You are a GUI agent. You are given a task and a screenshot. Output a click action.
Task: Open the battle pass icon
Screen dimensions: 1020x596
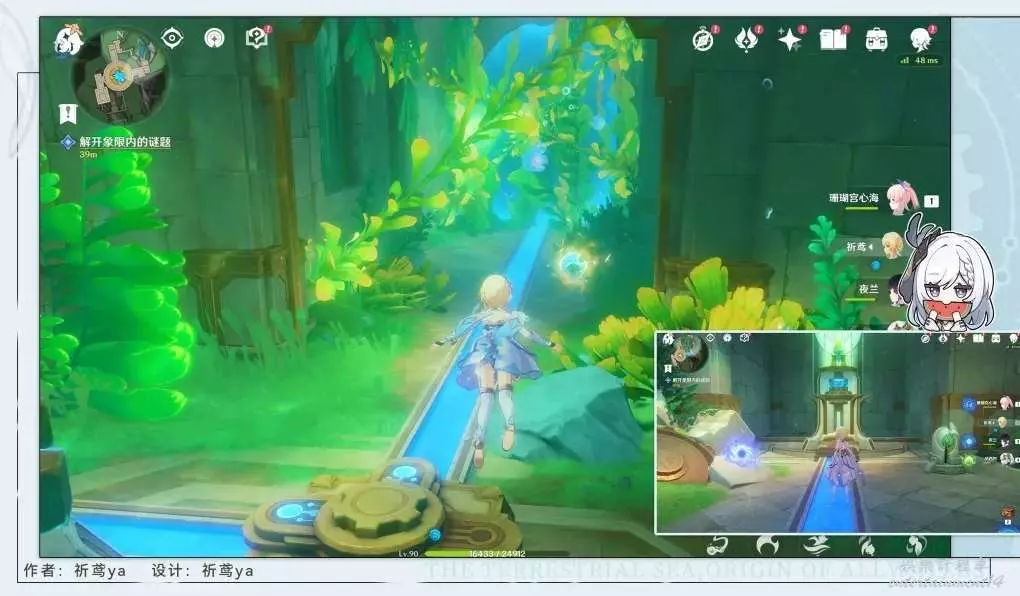746,40
